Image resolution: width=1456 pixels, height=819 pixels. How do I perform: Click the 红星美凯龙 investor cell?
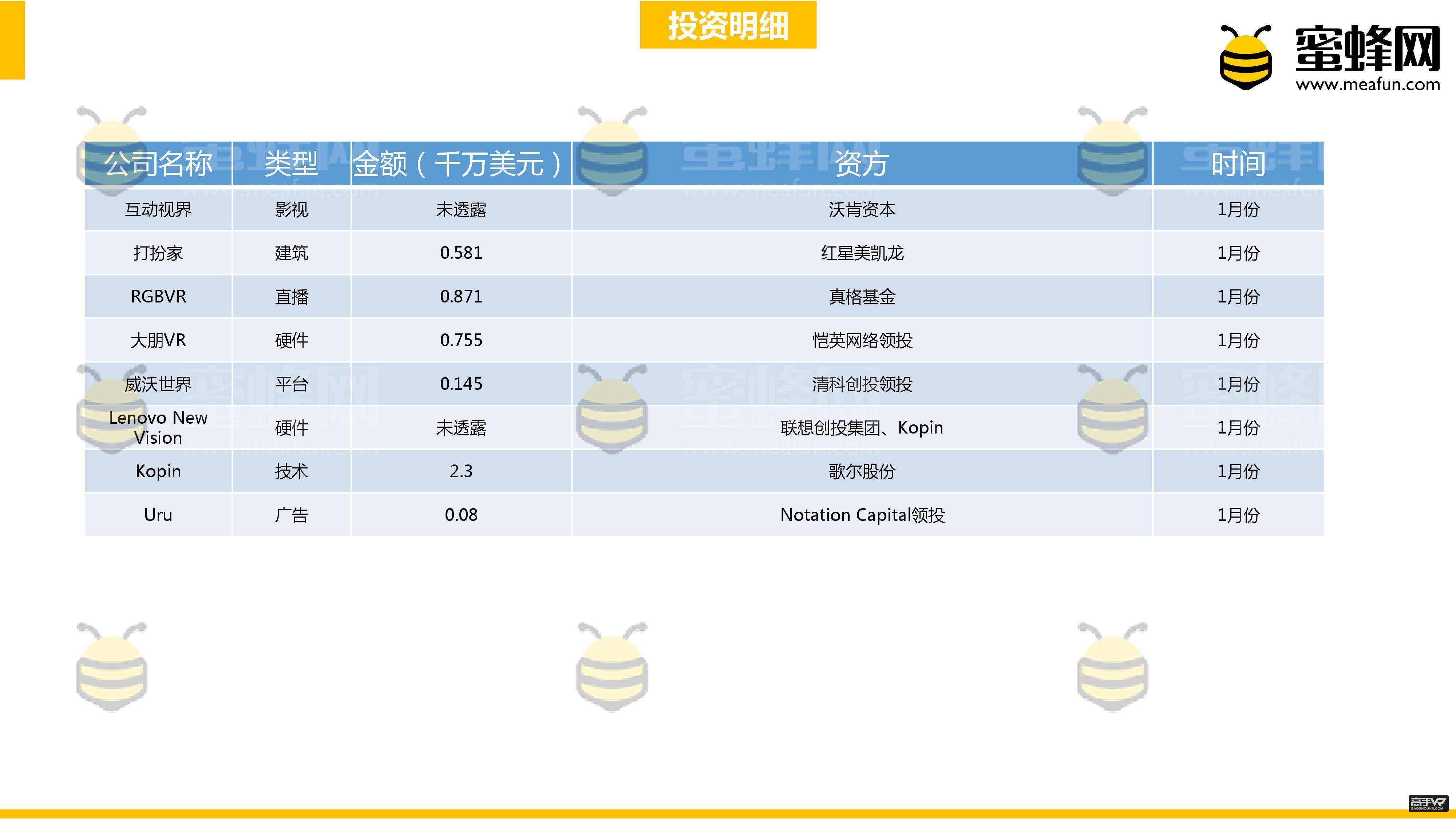click(x=862, y=253)
